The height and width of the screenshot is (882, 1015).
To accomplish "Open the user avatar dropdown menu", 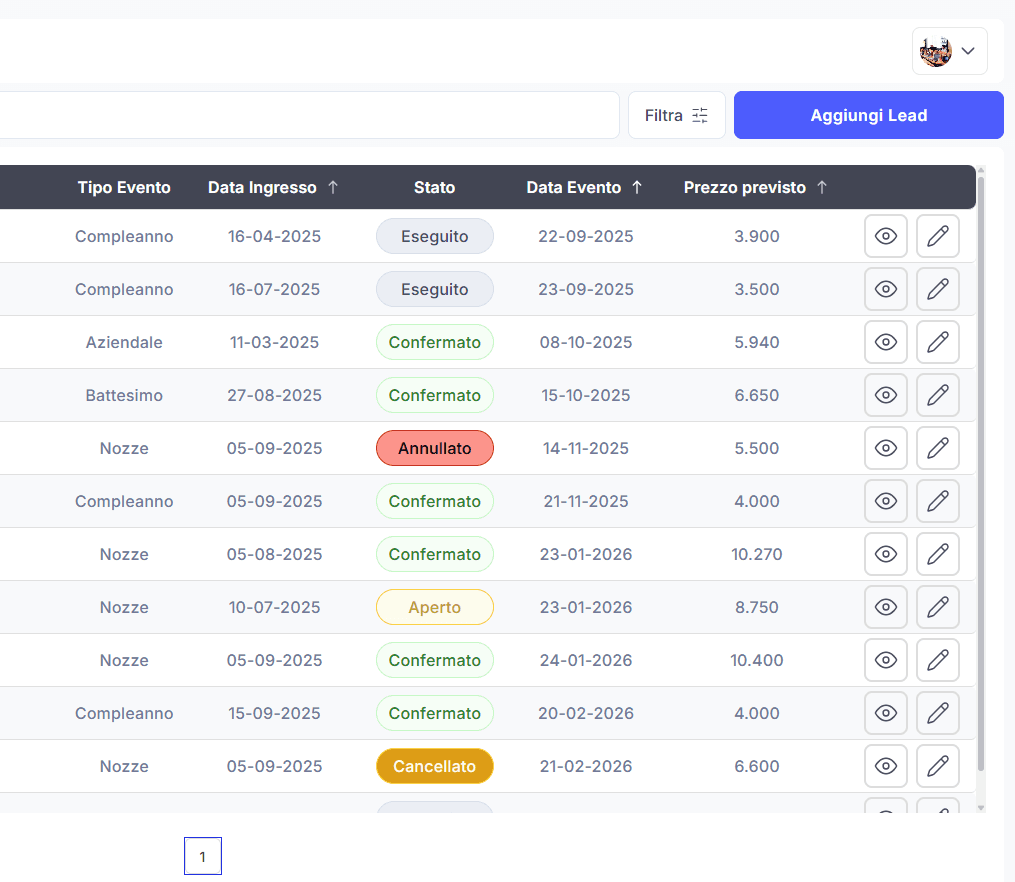I will (950, 51).
